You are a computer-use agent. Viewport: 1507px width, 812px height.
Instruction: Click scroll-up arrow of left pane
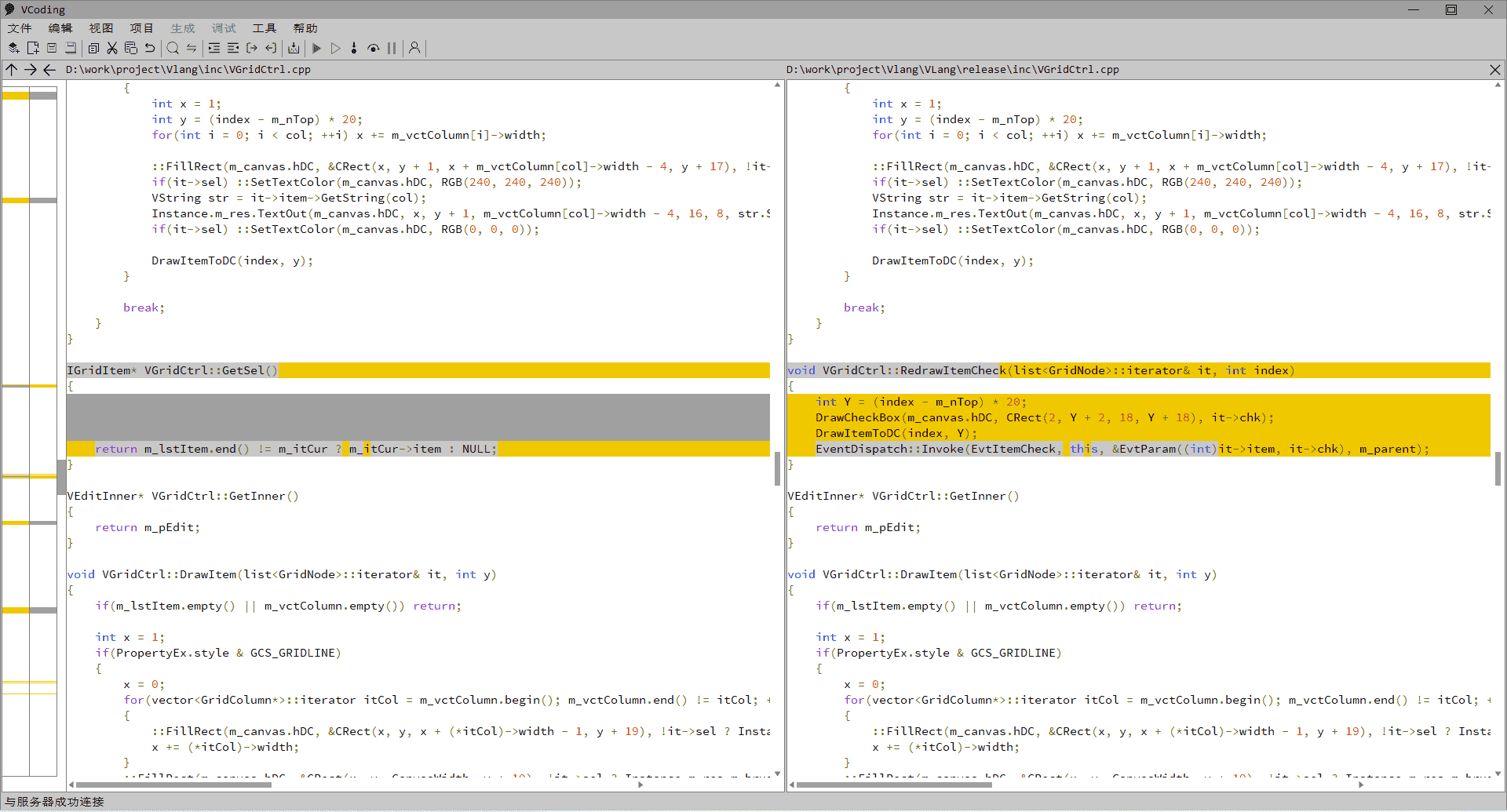(x=777, y=85)
